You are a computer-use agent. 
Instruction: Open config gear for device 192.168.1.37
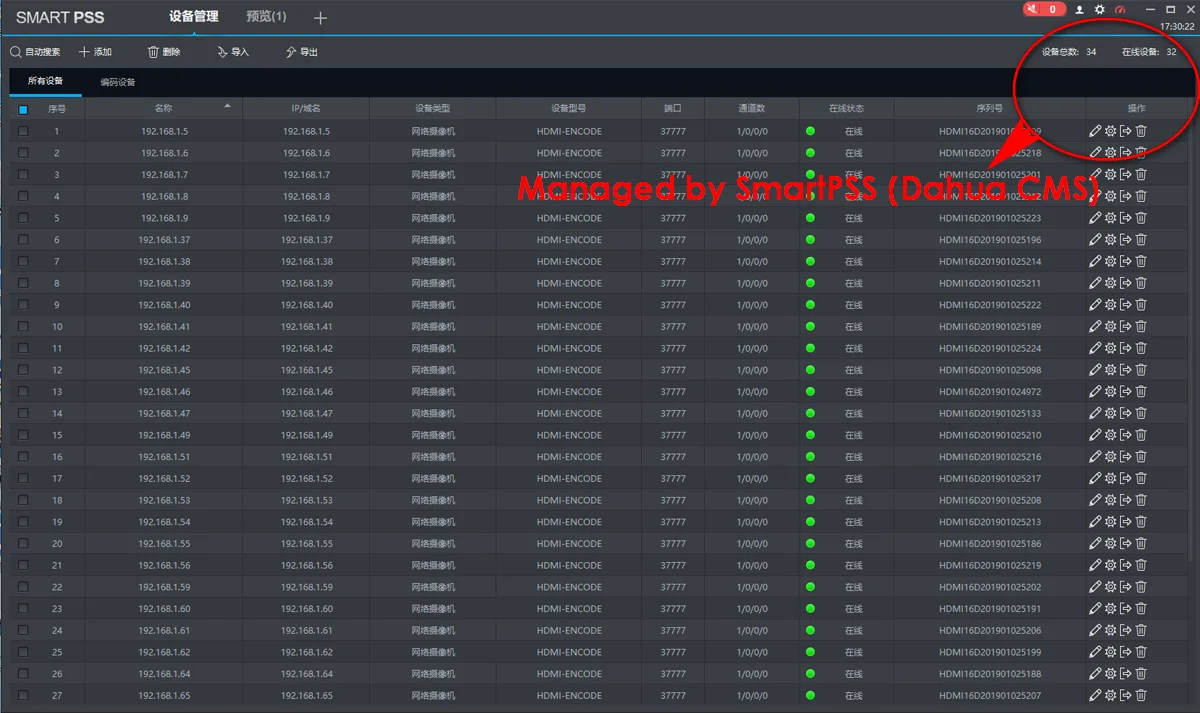click(x=1110, y=240)
